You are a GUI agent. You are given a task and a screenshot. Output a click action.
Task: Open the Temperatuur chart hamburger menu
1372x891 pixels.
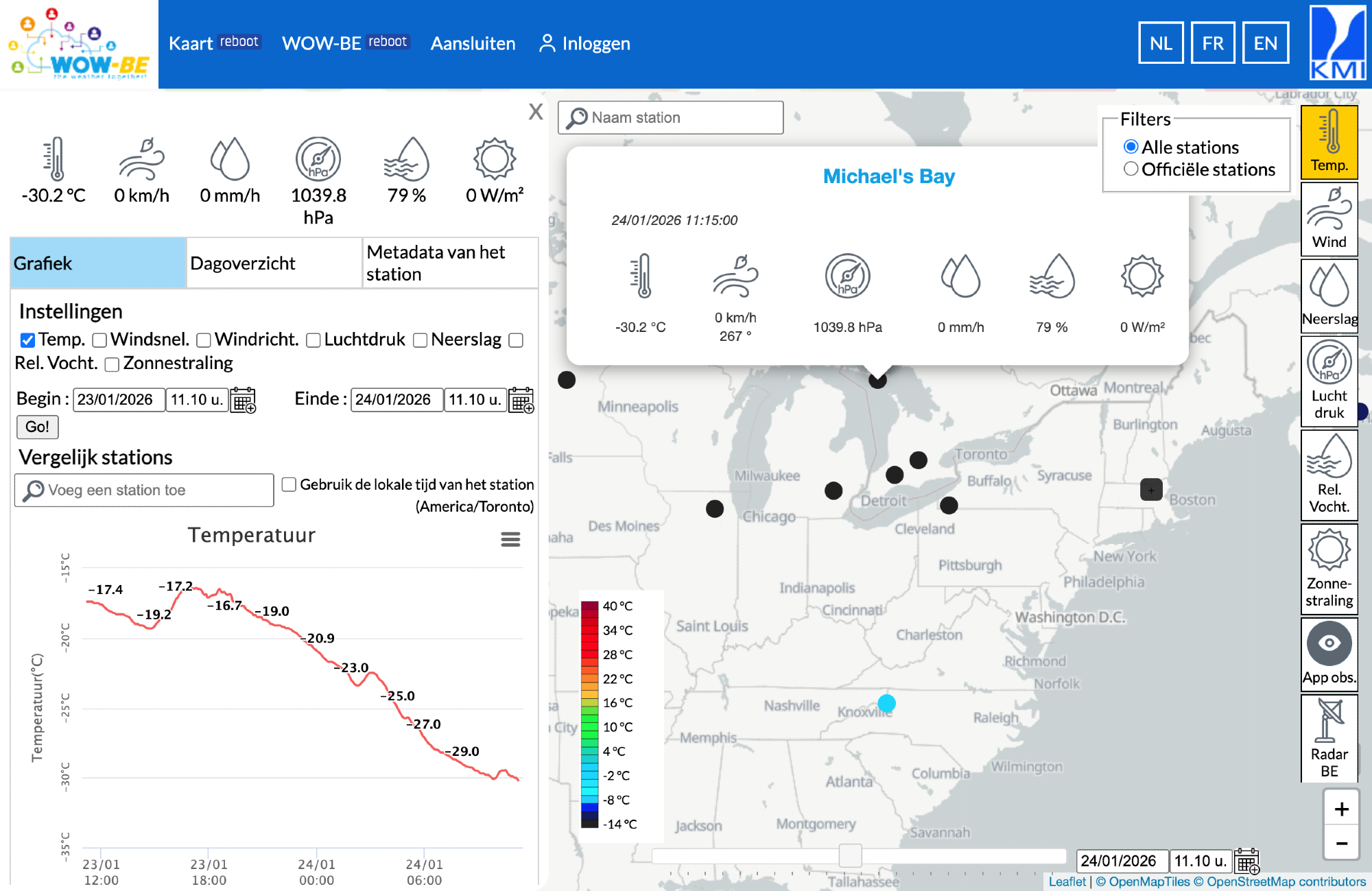pos(510,539)
